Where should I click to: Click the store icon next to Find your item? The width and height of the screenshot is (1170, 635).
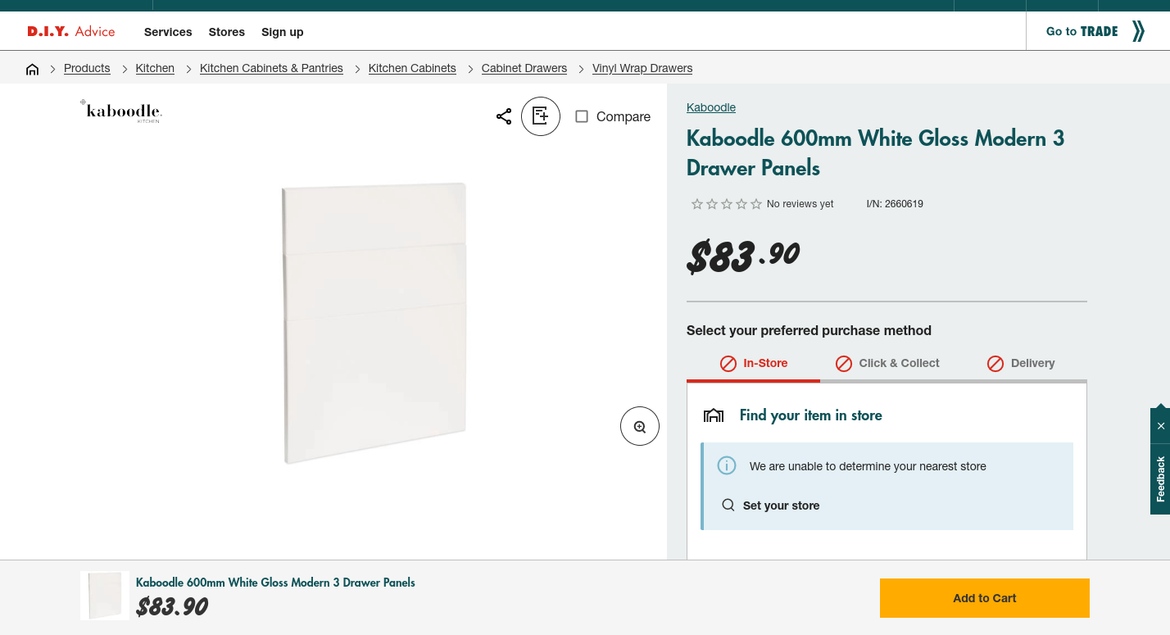pyautogui.click(x=713, y=414)
